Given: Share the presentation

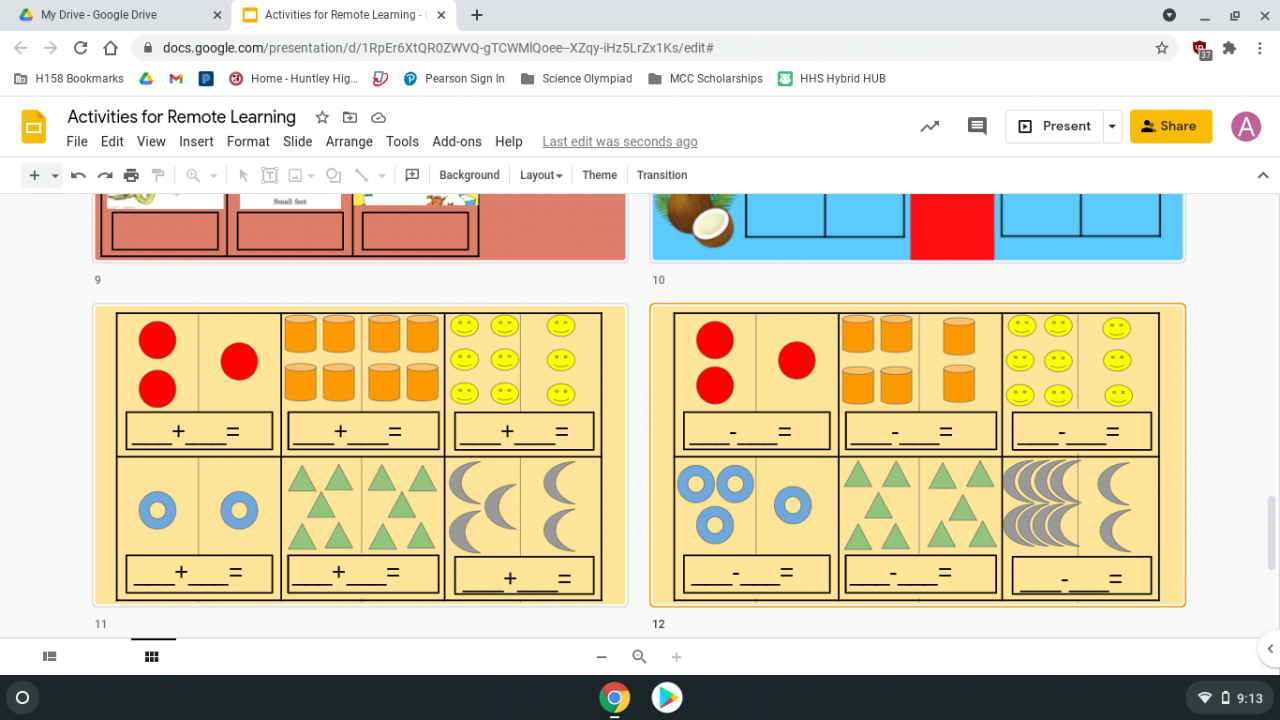Looking at the screenshot, I should pos(1171,126).
